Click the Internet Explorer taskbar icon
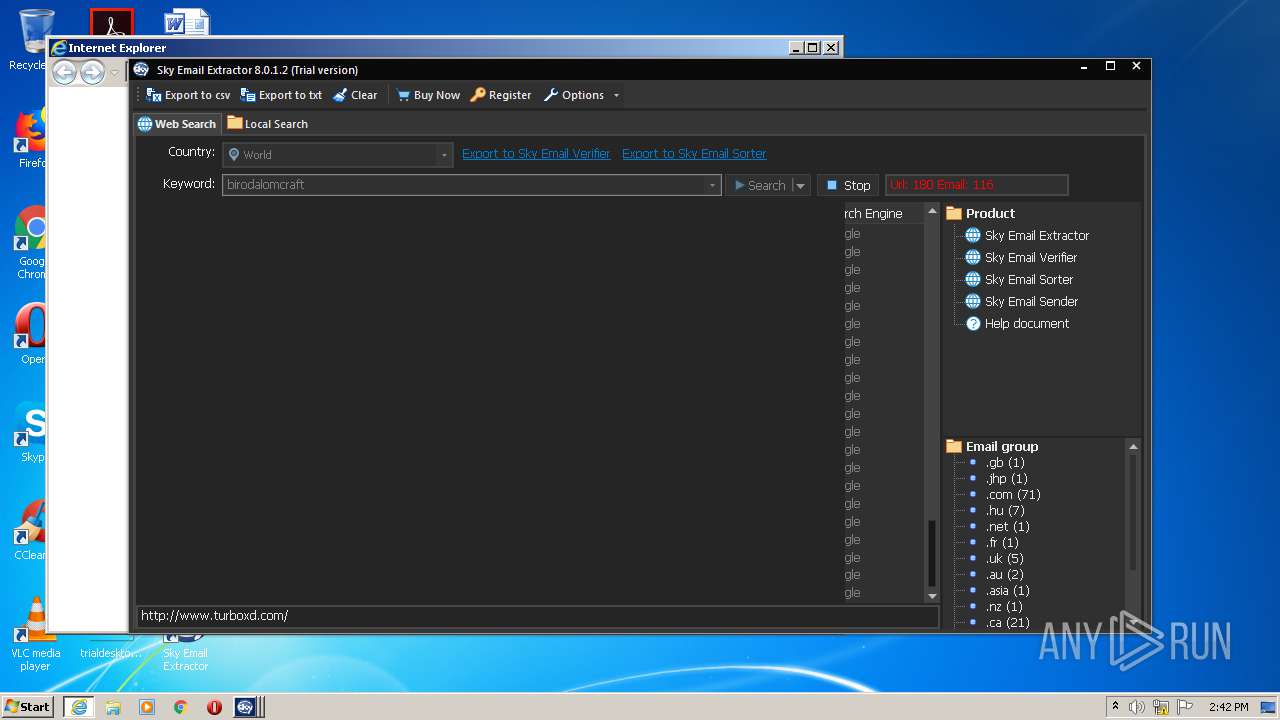1280x720 pixels. click(78, 707)
